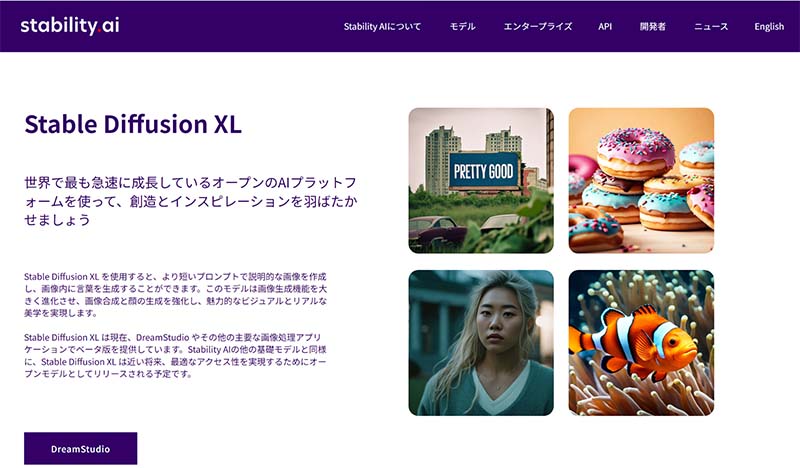
Task: Select the 開発者 navigation item
Action: click(653, 27)
